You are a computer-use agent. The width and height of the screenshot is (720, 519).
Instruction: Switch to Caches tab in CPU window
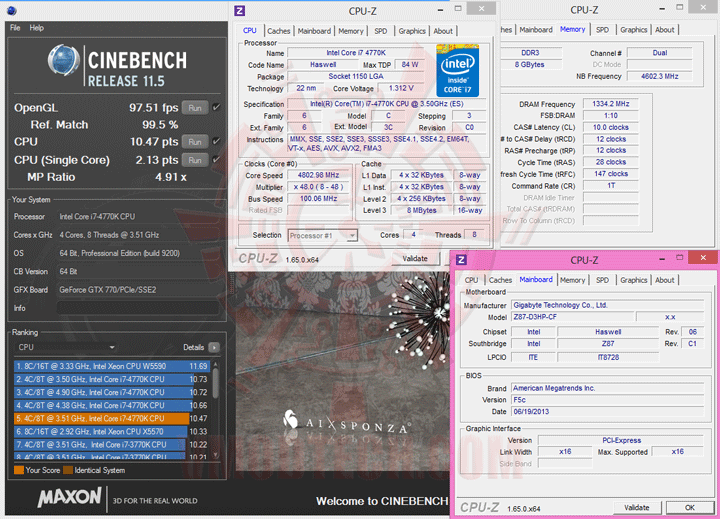click(x=279, y=31)
